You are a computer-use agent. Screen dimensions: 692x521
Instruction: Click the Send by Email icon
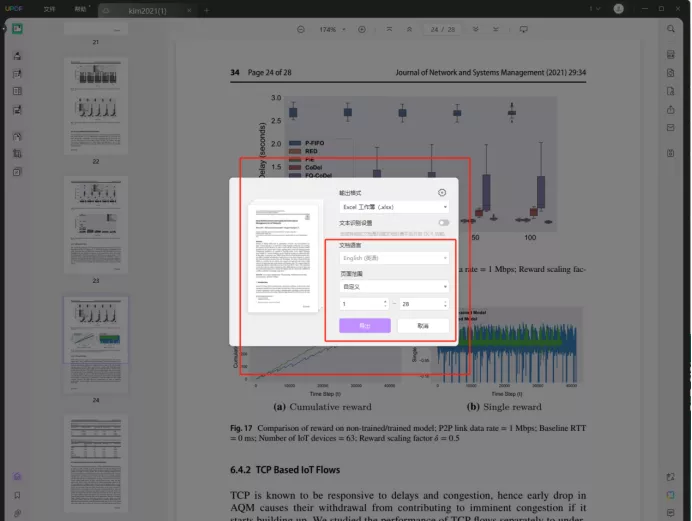[670, 127]
